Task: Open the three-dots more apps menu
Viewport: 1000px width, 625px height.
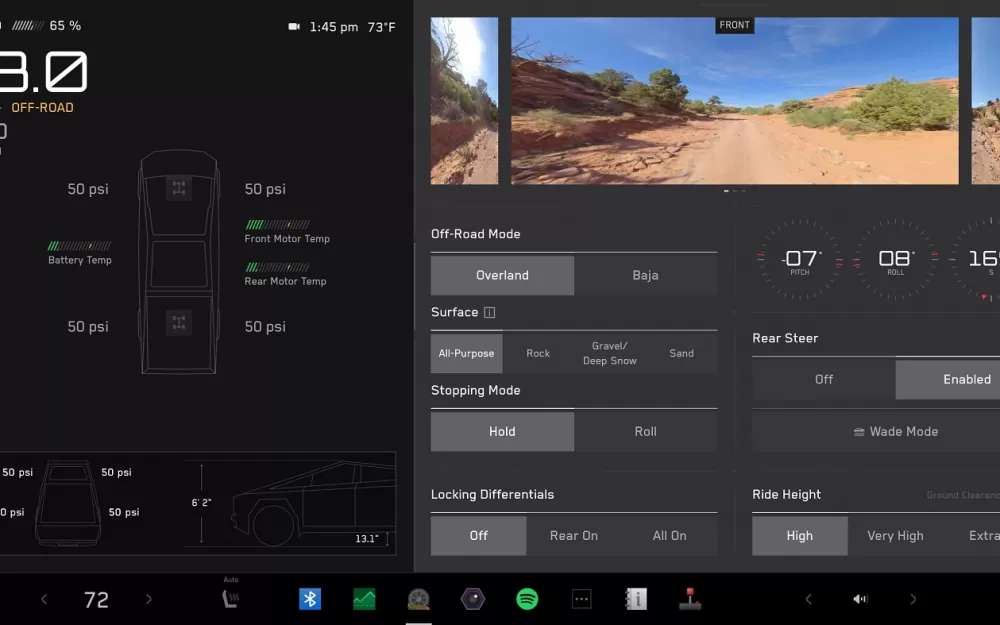Action: coord(581,599)
